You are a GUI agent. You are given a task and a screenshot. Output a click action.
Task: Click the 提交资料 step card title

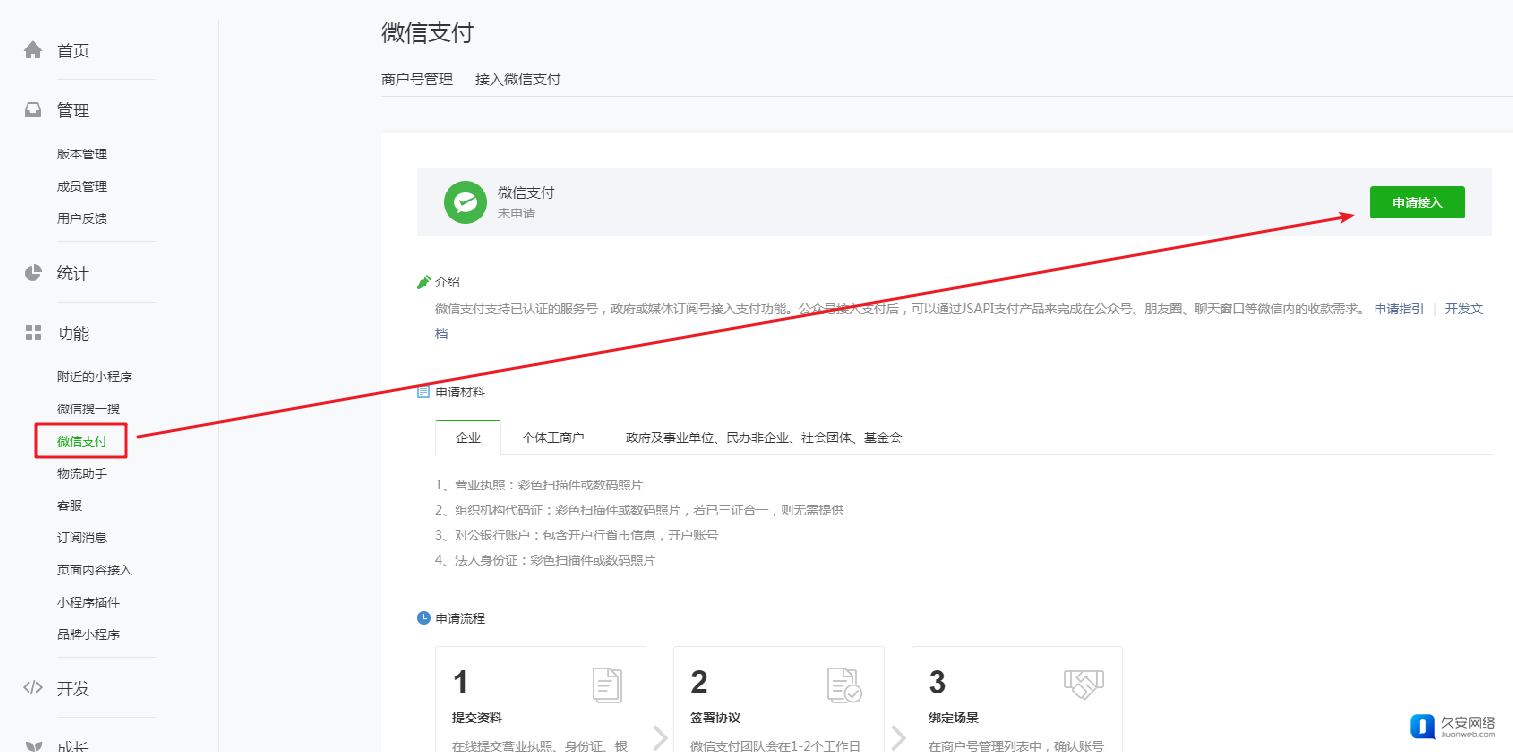click(477, 718)
